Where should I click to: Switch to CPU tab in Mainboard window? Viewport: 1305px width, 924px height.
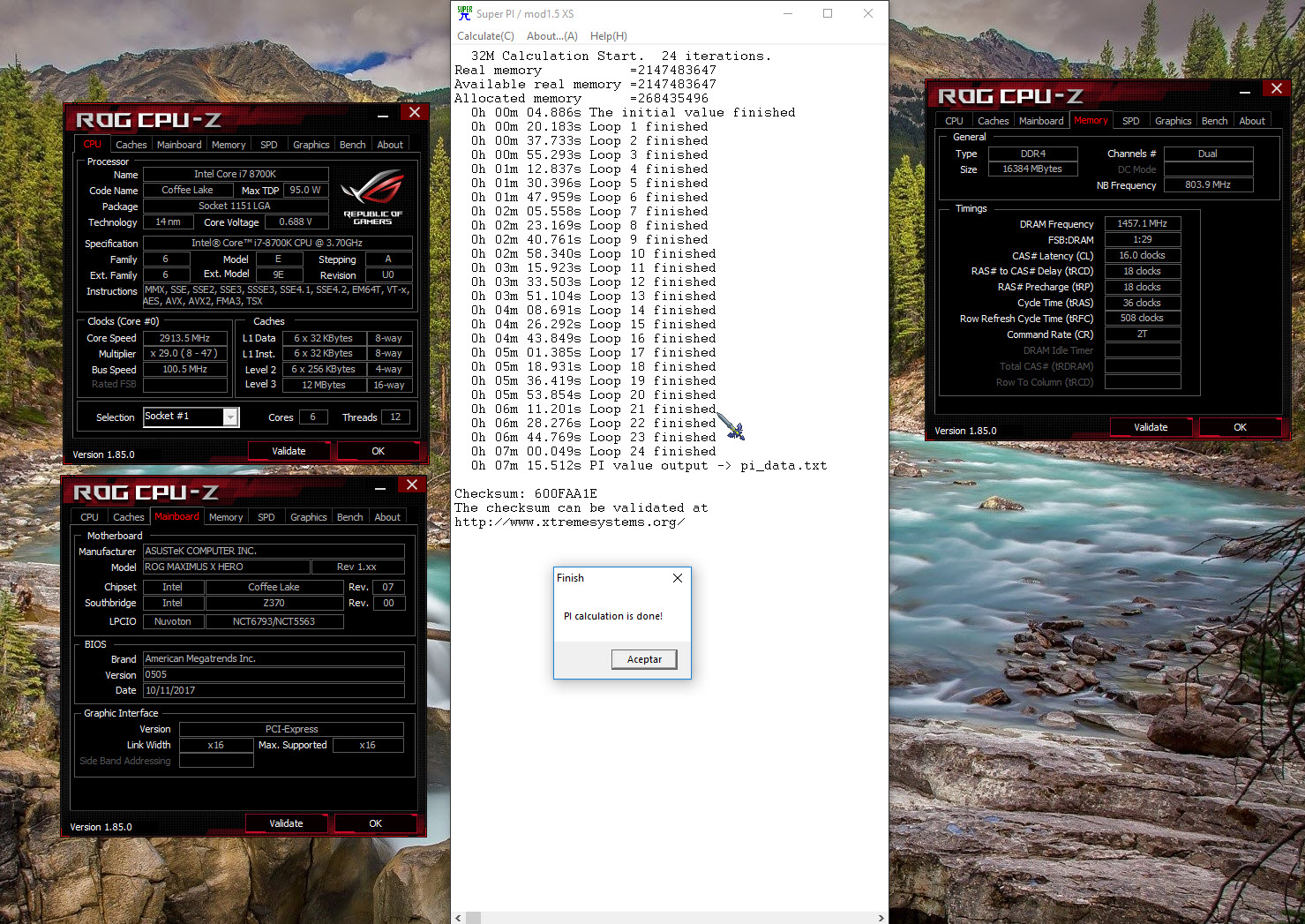pyautogui.click(x=89, y=517)
